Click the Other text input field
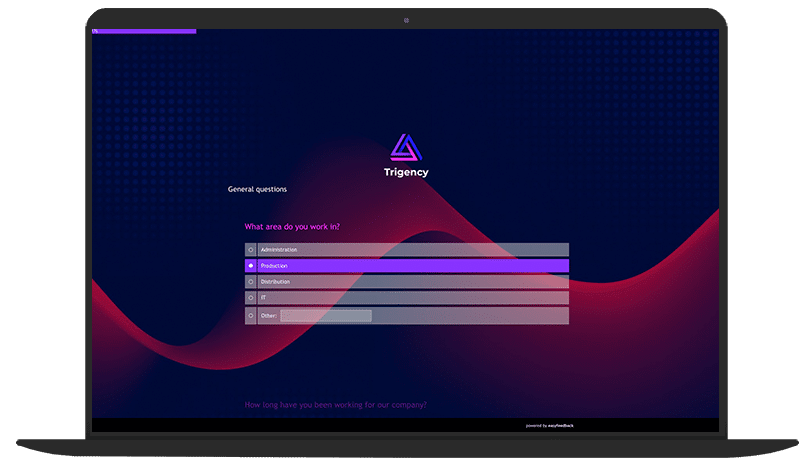 point(326,316)
